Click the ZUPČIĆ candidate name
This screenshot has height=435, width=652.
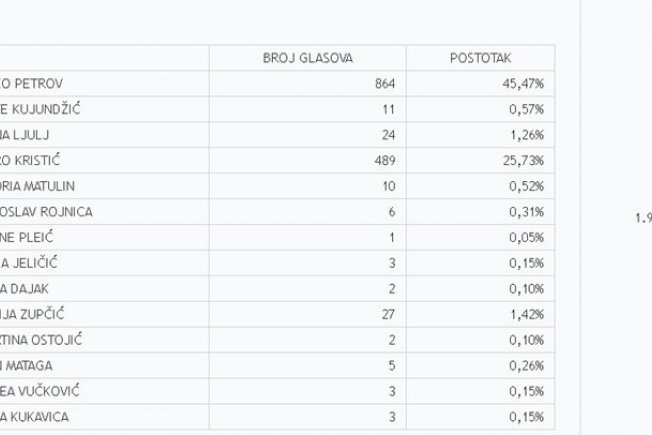click(x=32, y=314)
